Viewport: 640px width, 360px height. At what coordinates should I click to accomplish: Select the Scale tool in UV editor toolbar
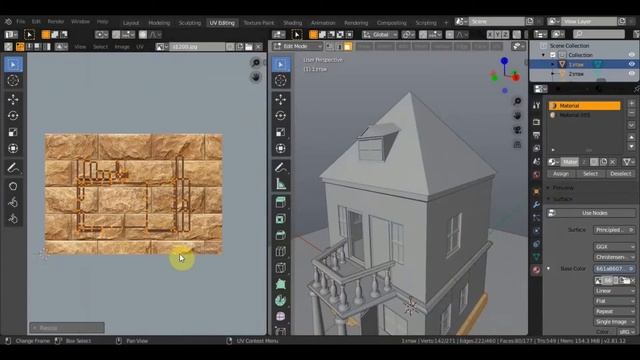(x=13, y=132)
